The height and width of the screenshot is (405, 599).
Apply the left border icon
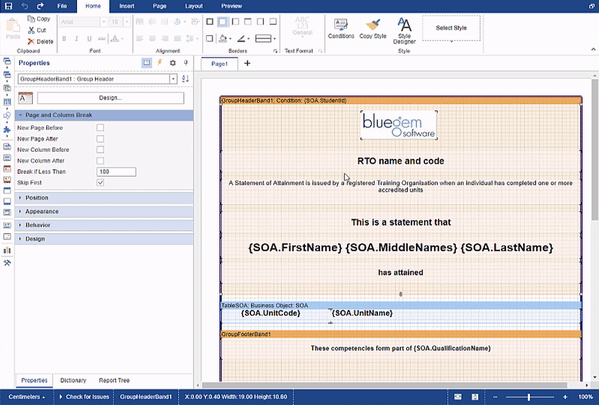tap(235, 22)
